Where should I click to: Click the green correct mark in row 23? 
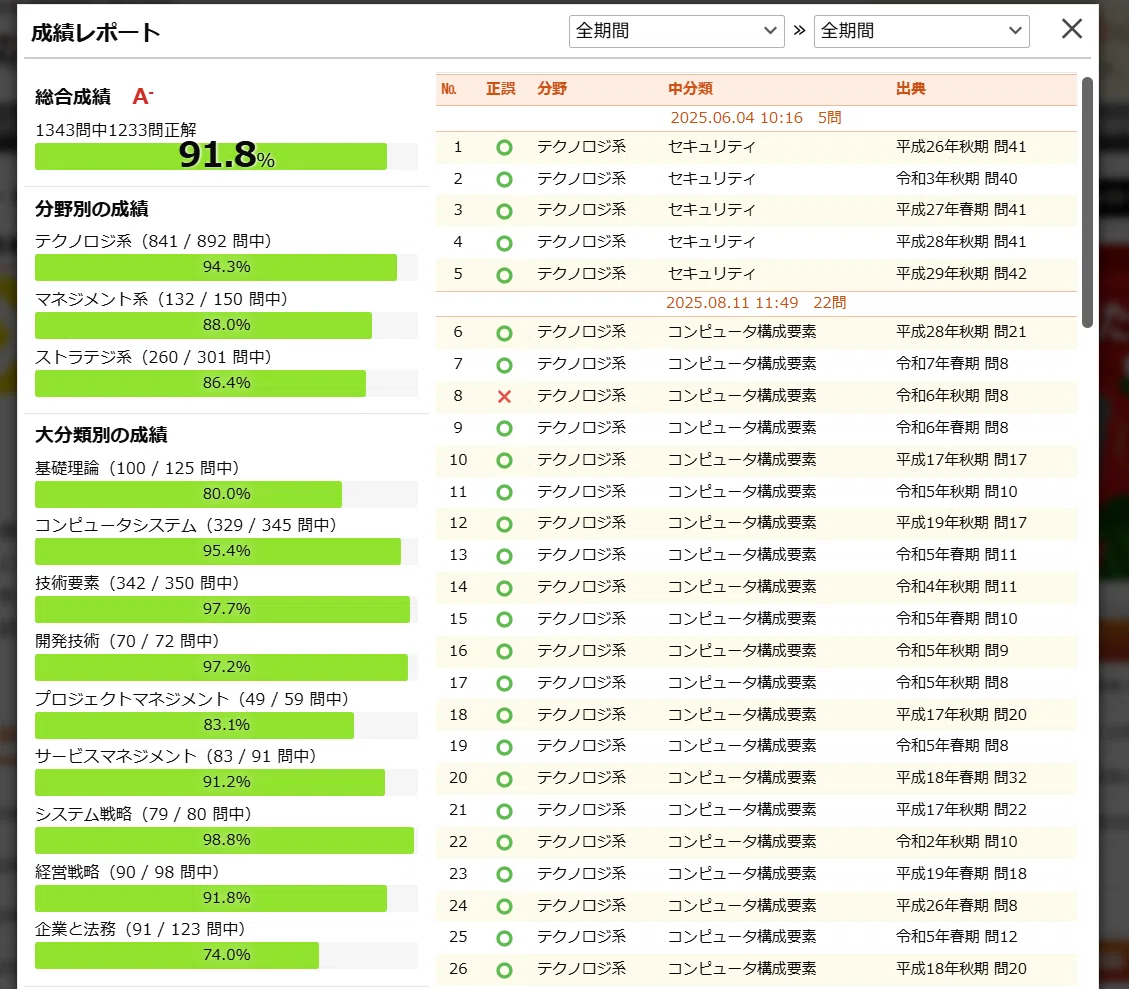[x=504, y=875]
